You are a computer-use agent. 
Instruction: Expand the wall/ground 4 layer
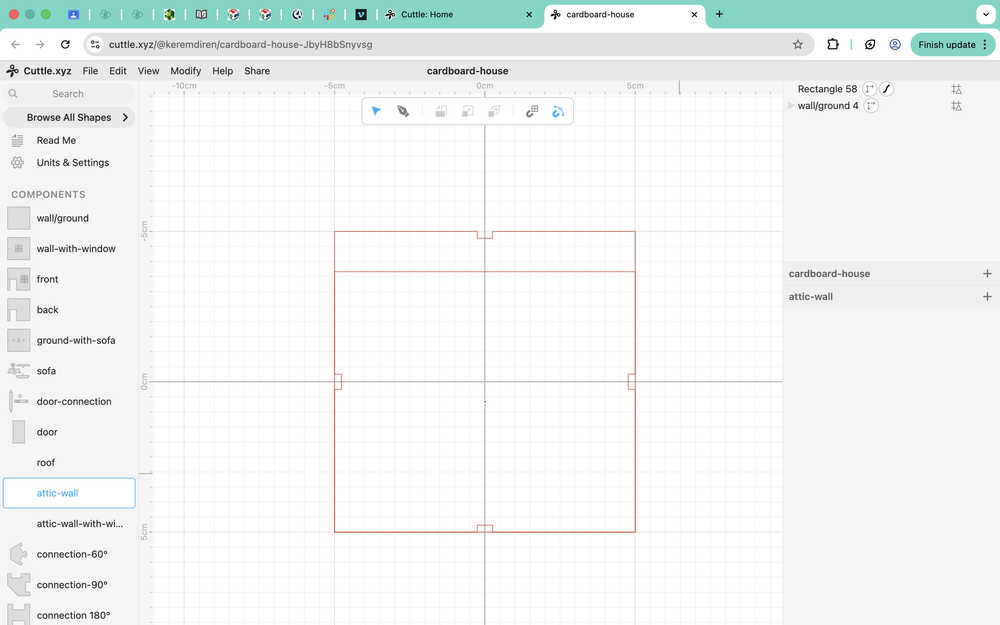[791, 106]
